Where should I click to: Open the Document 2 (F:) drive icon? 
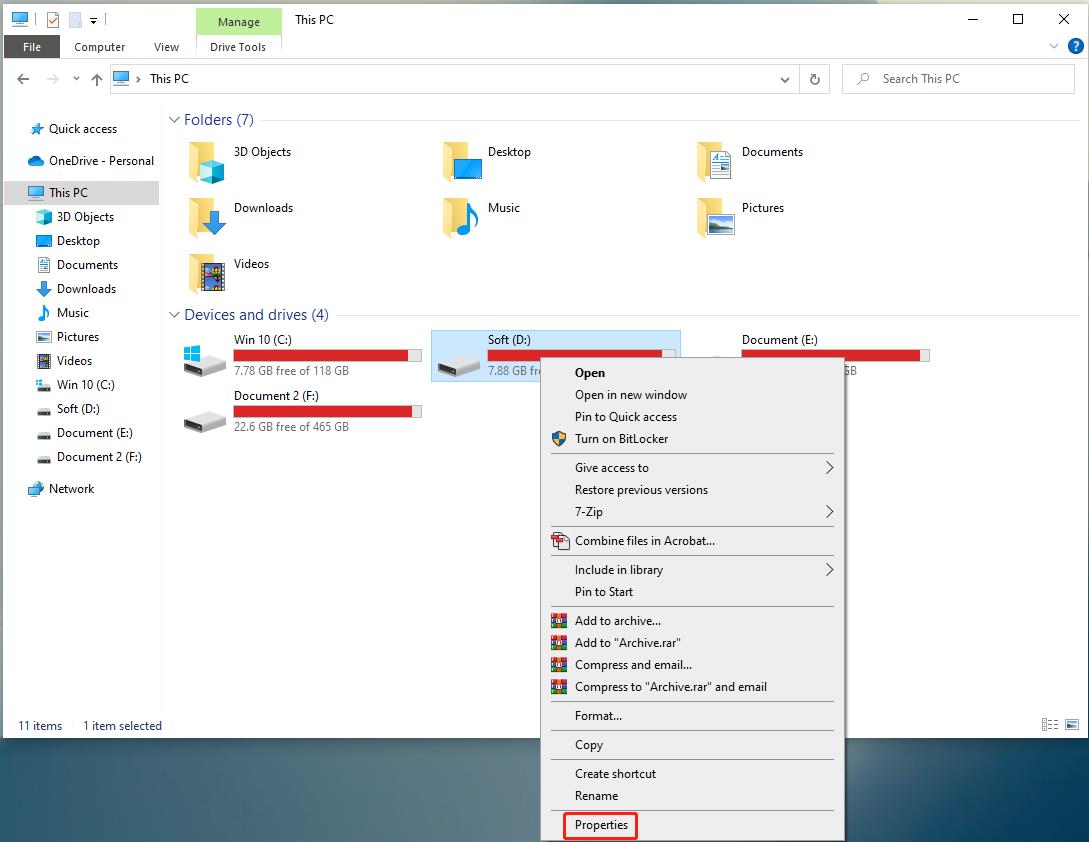(205, 415)
